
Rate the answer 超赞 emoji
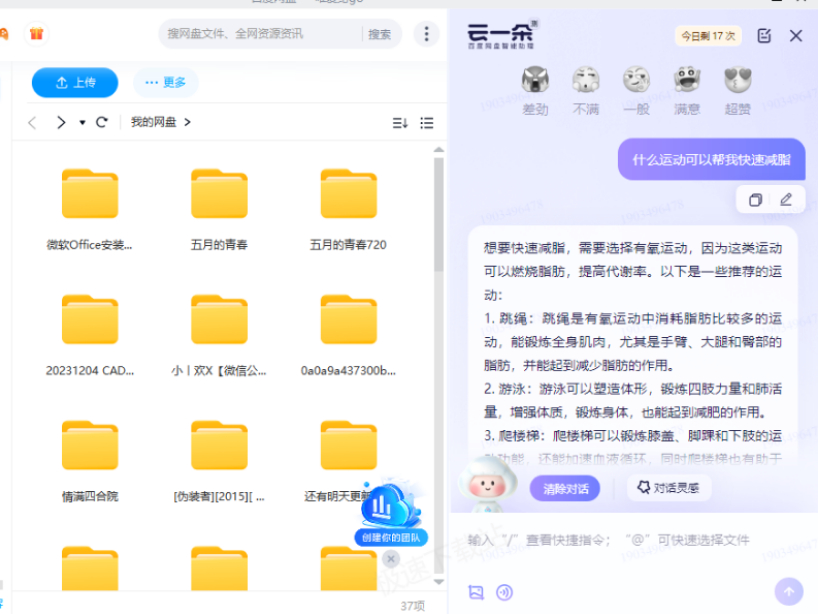(738, 90)
